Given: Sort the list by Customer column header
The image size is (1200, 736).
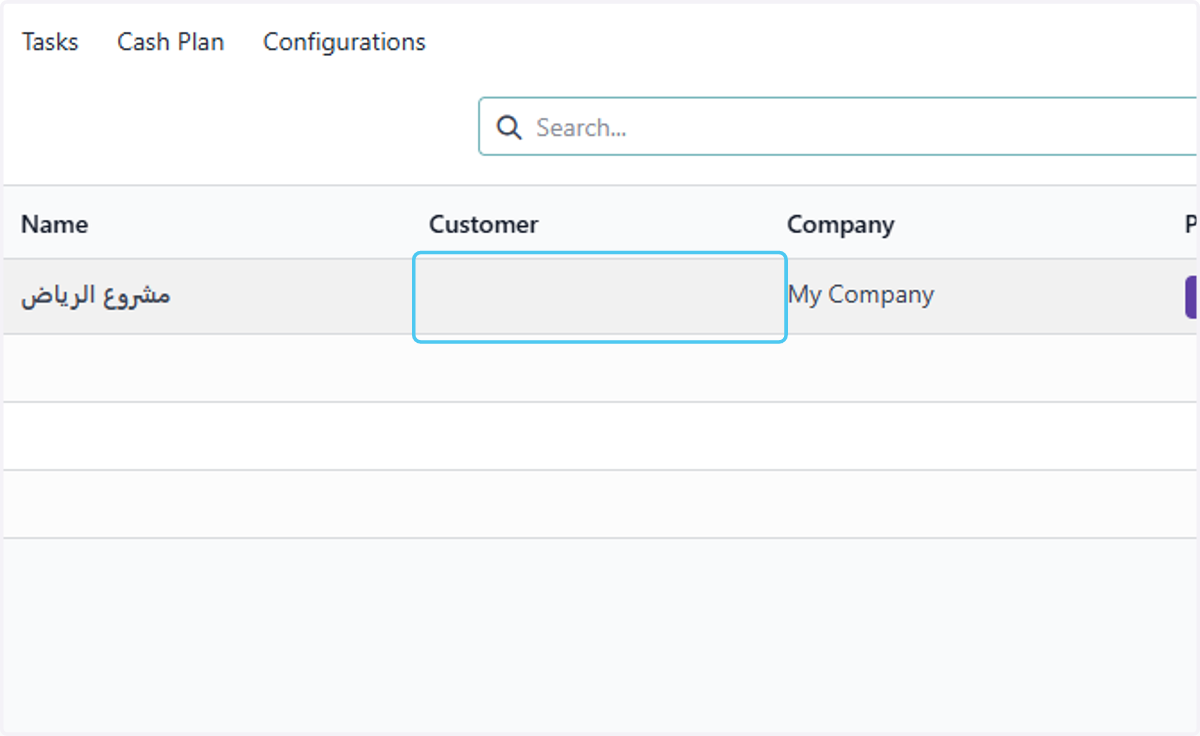Looking at the screenshot, I should pyautogui.click(x=483, y=224).
